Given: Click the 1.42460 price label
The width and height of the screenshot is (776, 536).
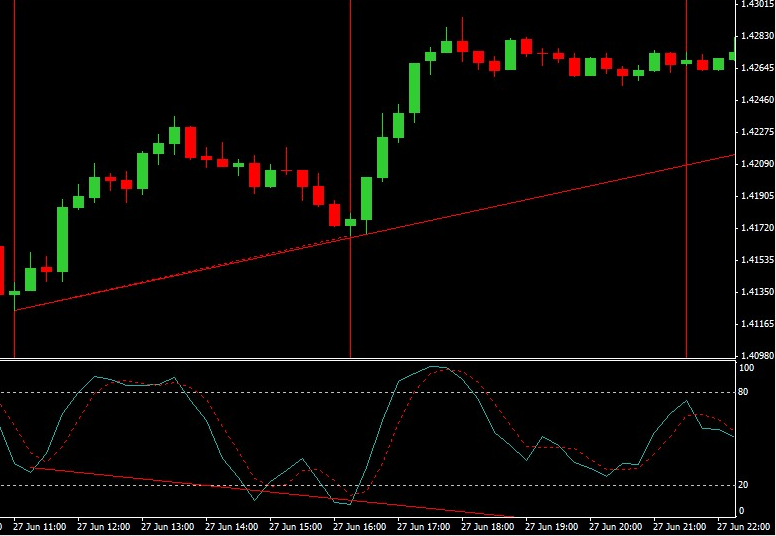Looking at the screenshot, I should pyautogui.click(x=757, y=99).
